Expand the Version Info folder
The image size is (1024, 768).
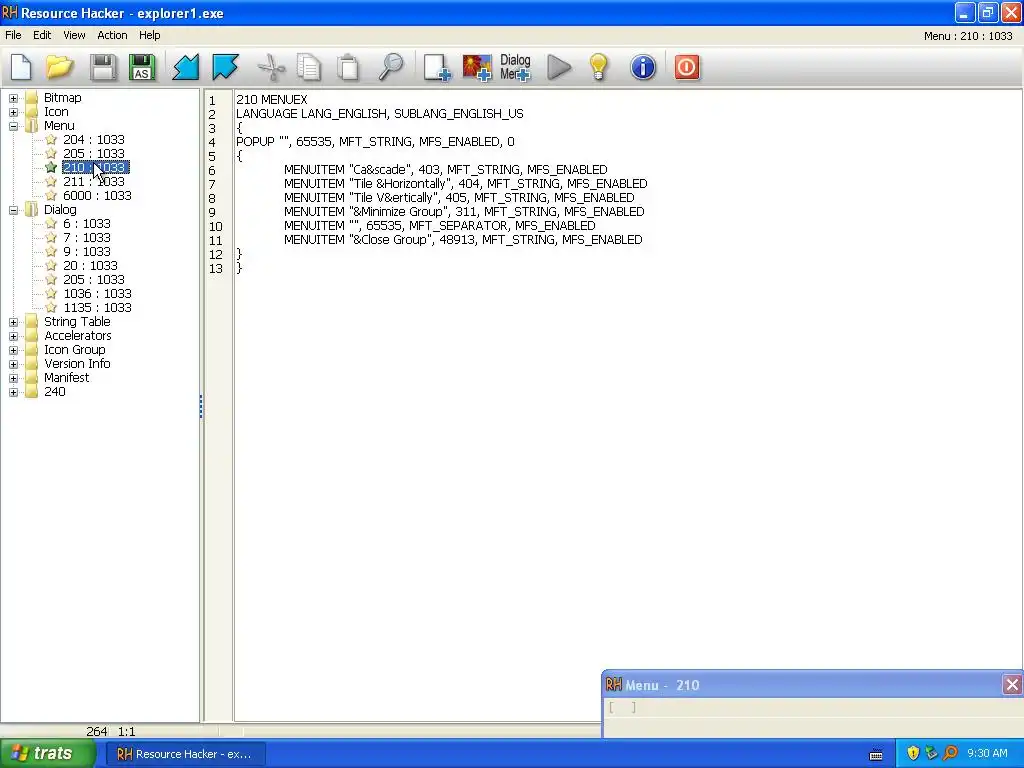[13, 364]
